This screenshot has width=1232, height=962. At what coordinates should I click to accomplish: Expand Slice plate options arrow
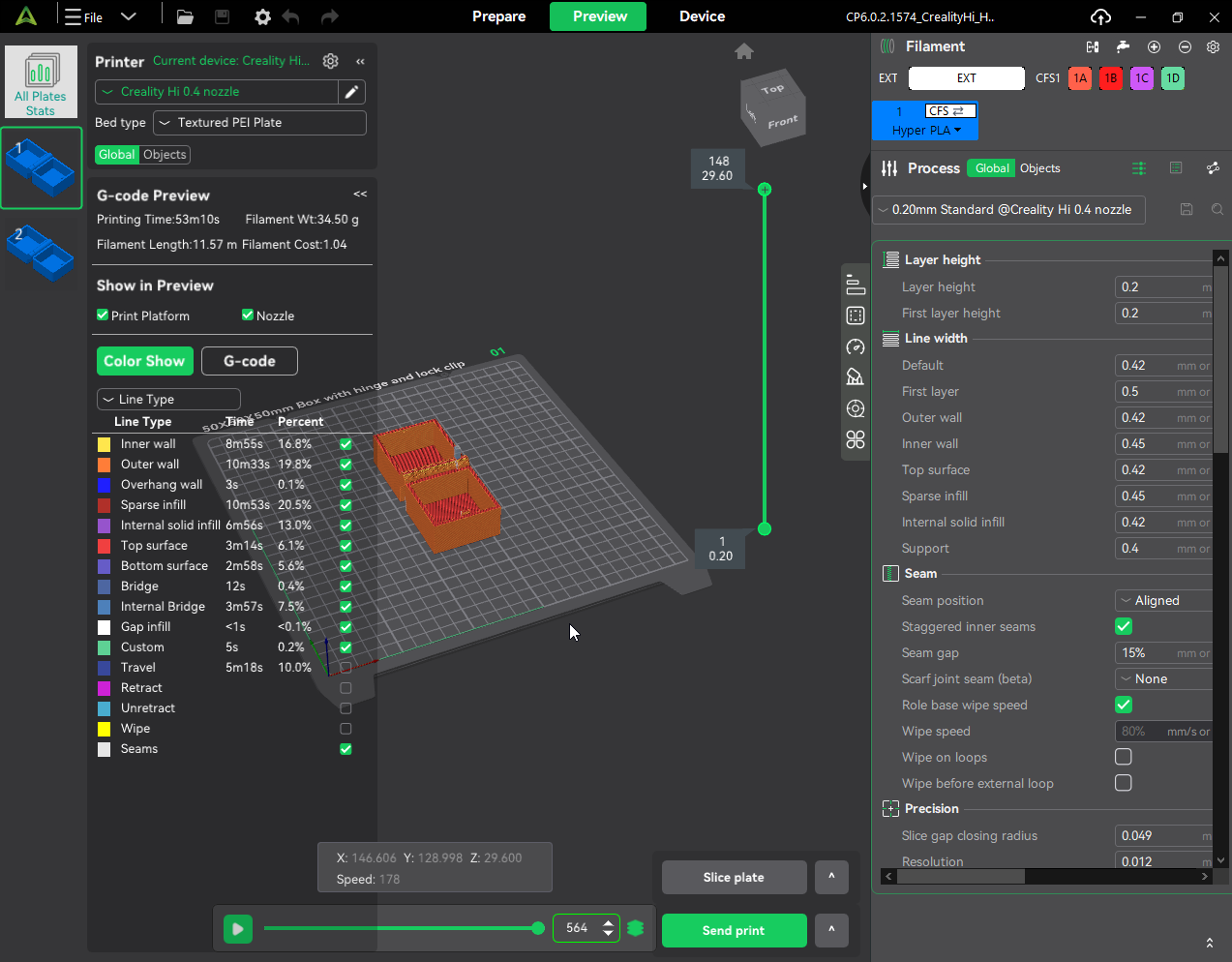[831, 877]
